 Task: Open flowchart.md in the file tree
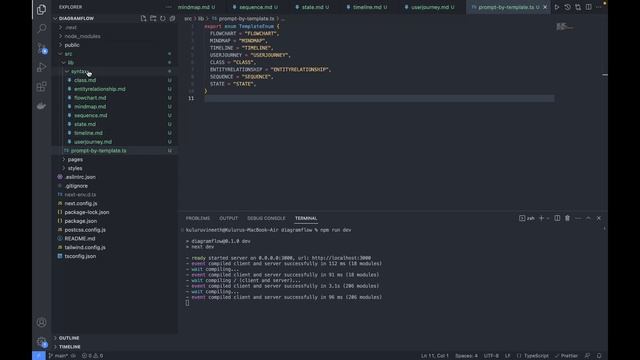tap(90, 98)
